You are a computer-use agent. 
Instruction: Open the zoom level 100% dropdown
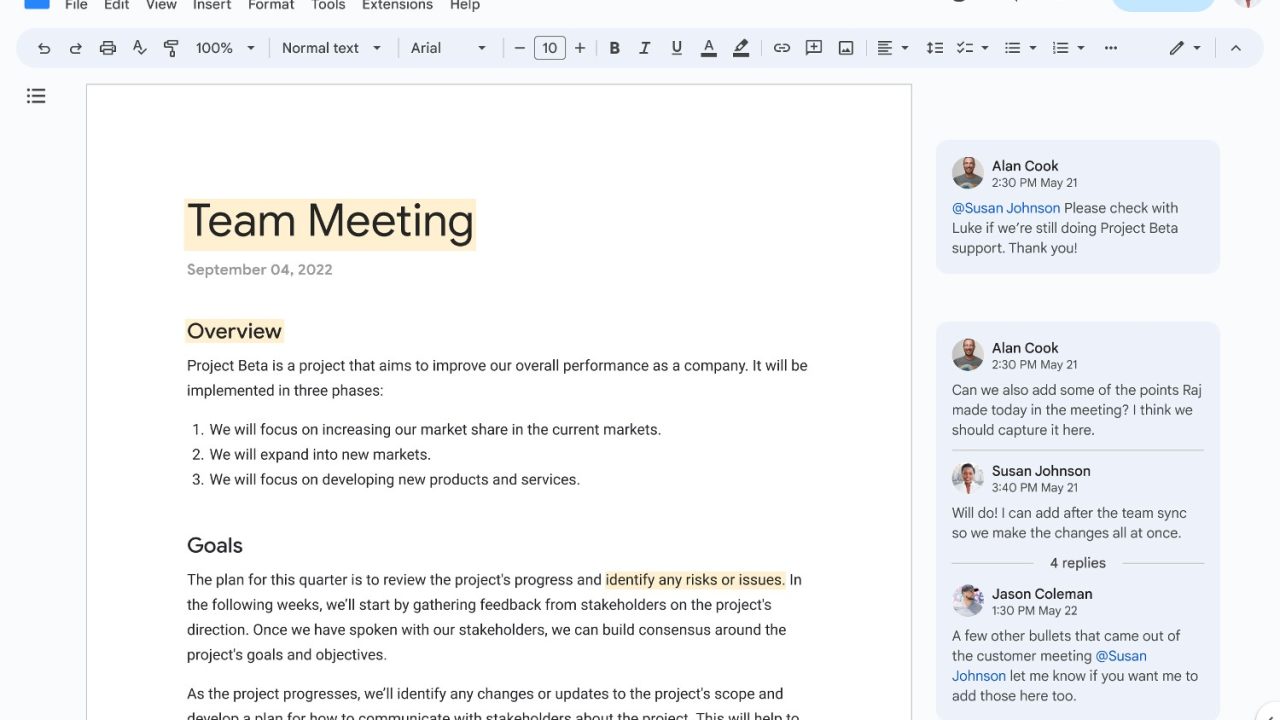point(225,48)
